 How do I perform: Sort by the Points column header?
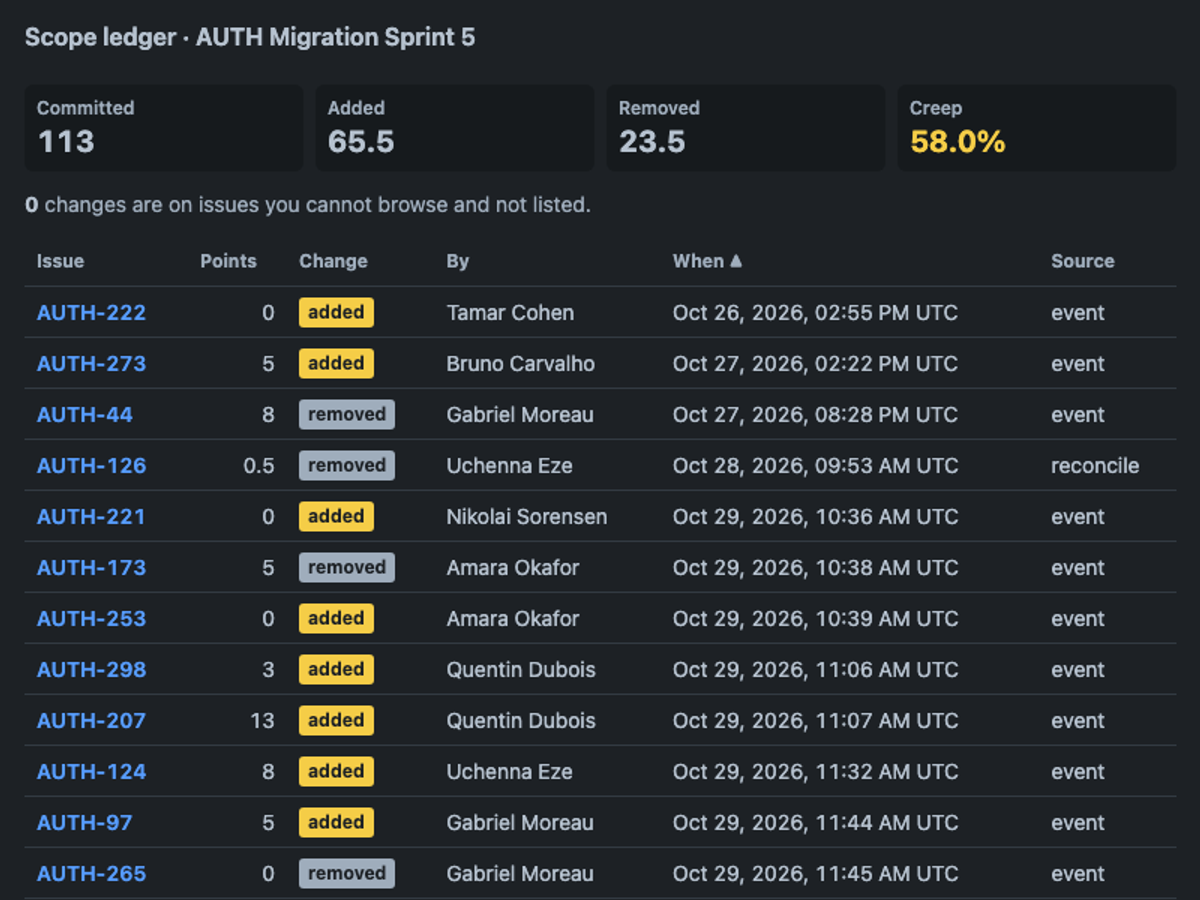pyautogui.click(x=228, y=261)
